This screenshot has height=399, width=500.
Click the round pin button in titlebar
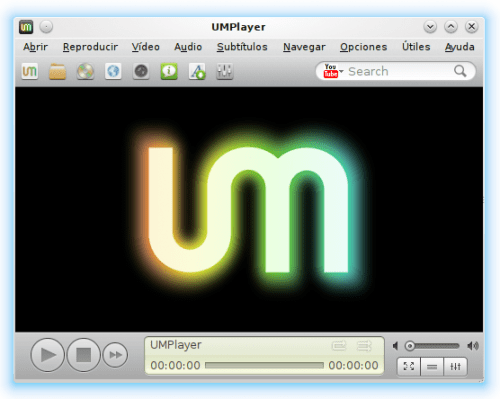coord(46,27)
